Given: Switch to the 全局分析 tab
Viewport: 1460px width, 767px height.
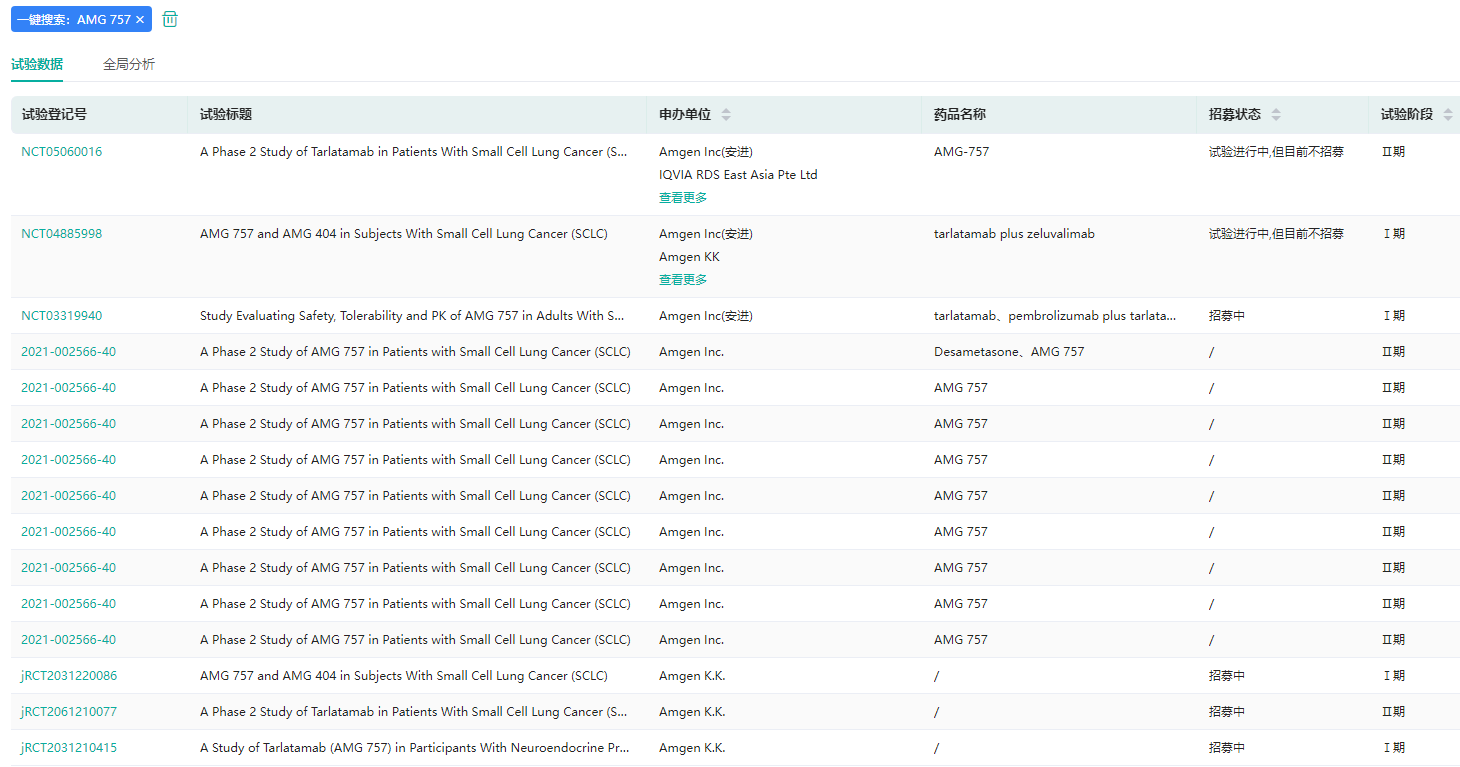Looking at the screenshot, I should (x=129, y=64).
